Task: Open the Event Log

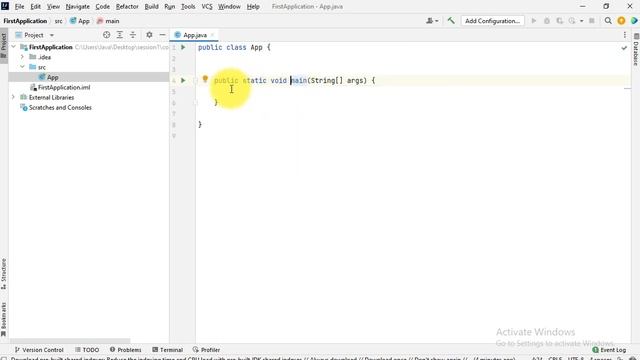Action: click(609, 350)
